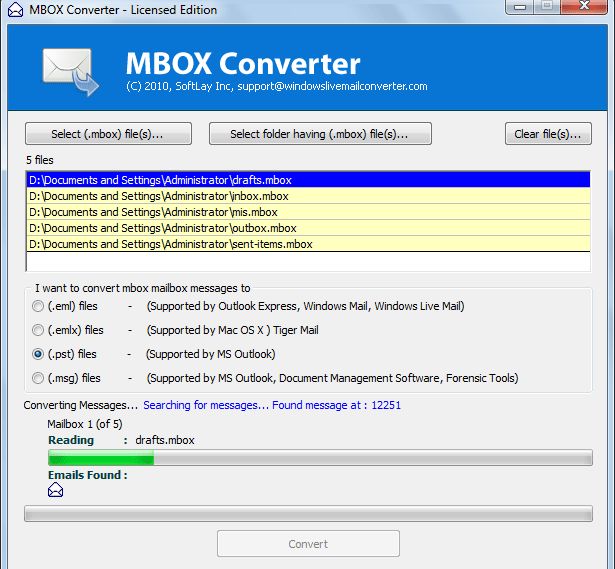615x569 pixels.
Task: Minimize the MBOX Converter window
Action: click(520, 6)
